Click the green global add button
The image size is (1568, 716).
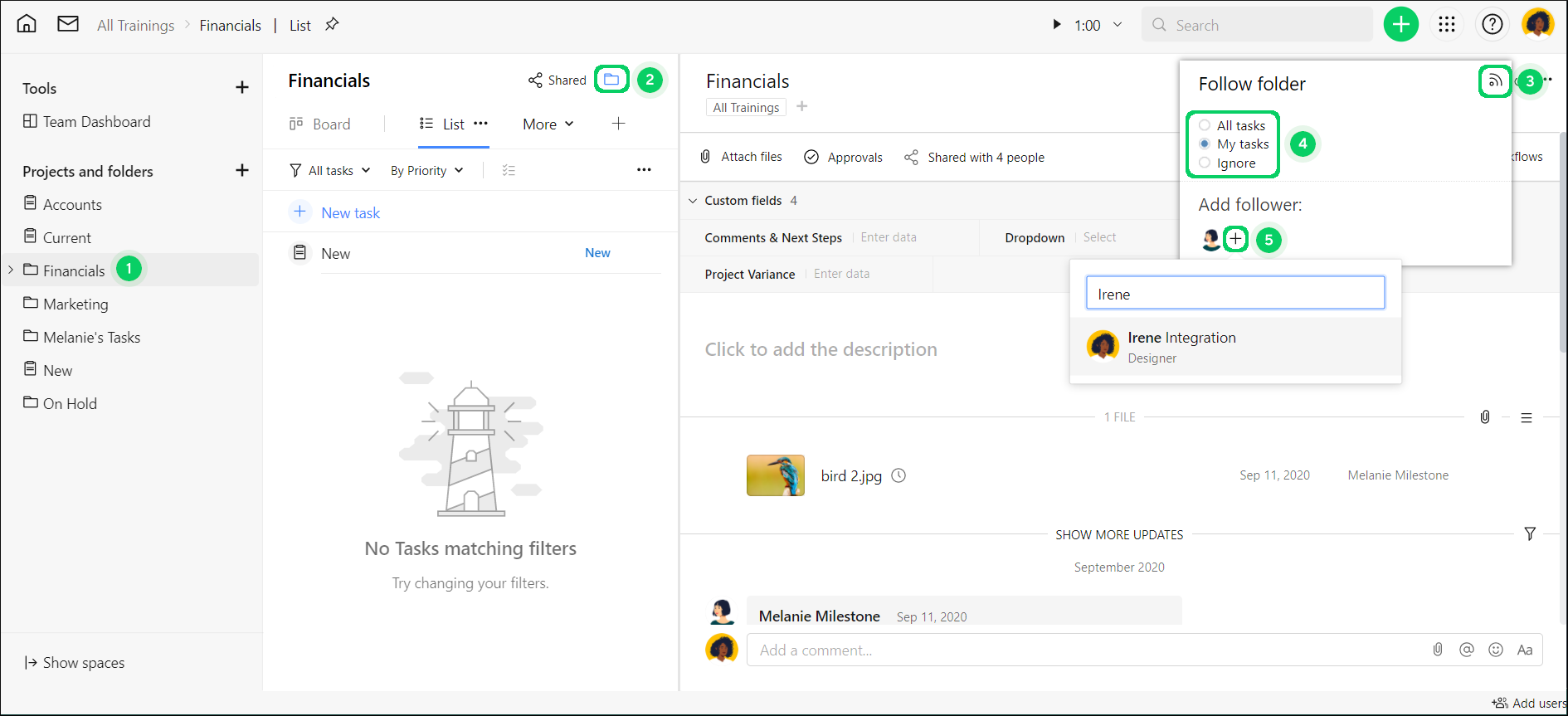click(x=1400, y=24)
